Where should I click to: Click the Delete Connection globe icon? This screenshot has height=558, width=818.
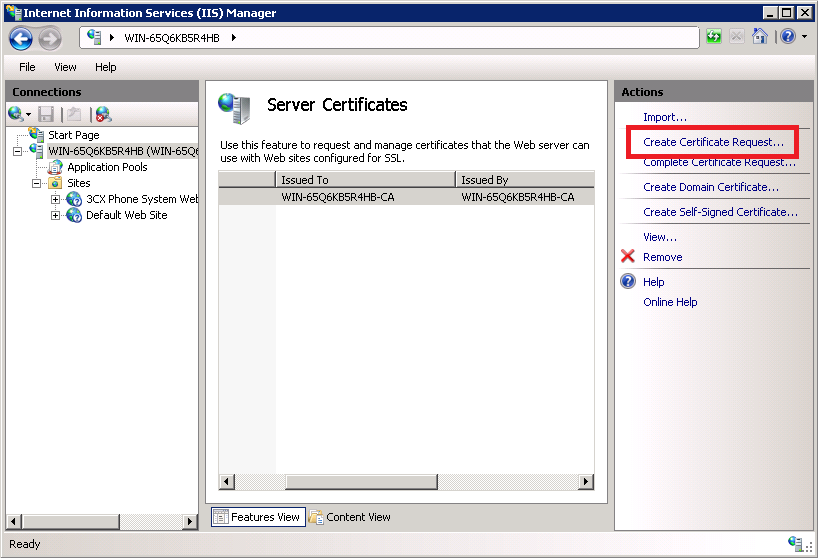pyautogui.click(x=103, y=114)
